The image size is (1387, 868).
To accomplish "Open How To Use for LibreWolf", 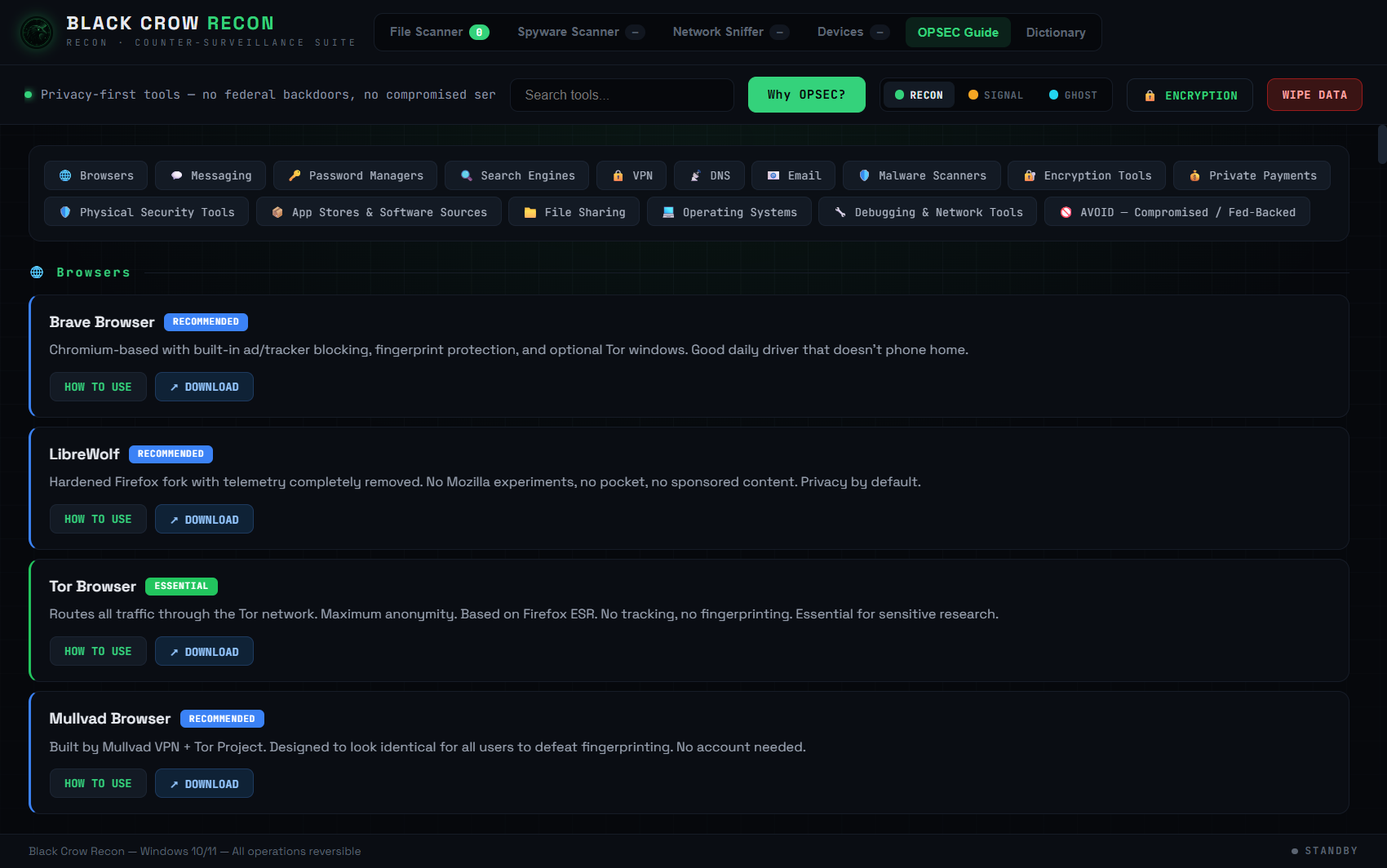I will (x=98, y=519).
